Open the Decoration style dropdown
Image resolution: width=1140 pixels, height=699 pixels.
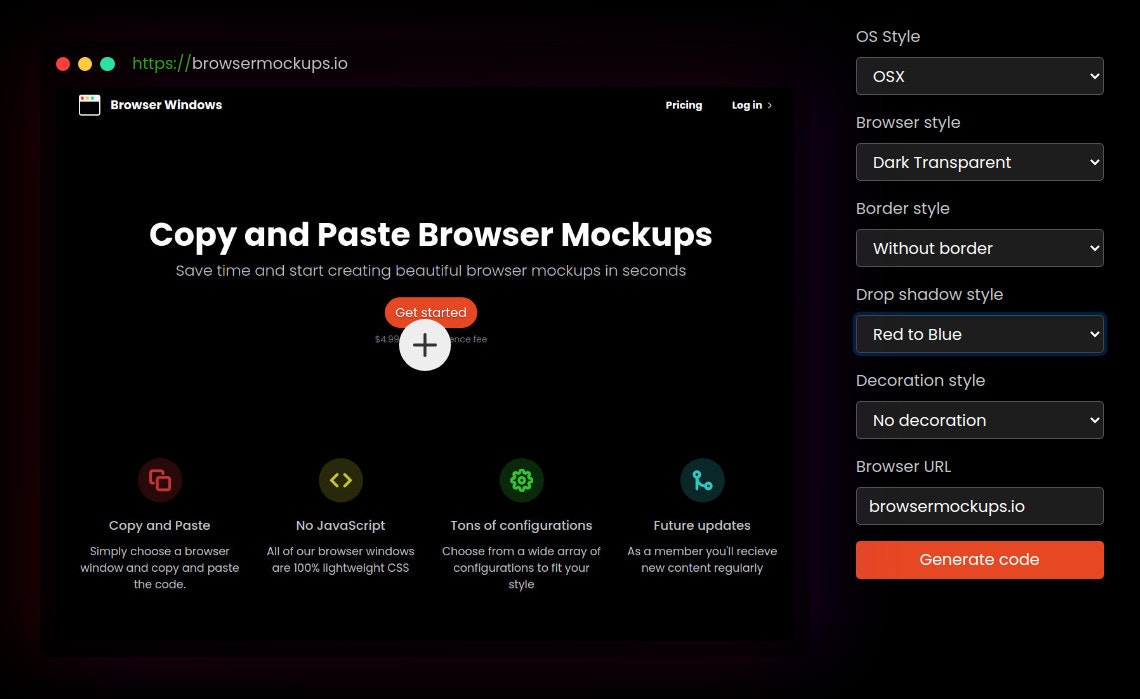tap(979, 420)
